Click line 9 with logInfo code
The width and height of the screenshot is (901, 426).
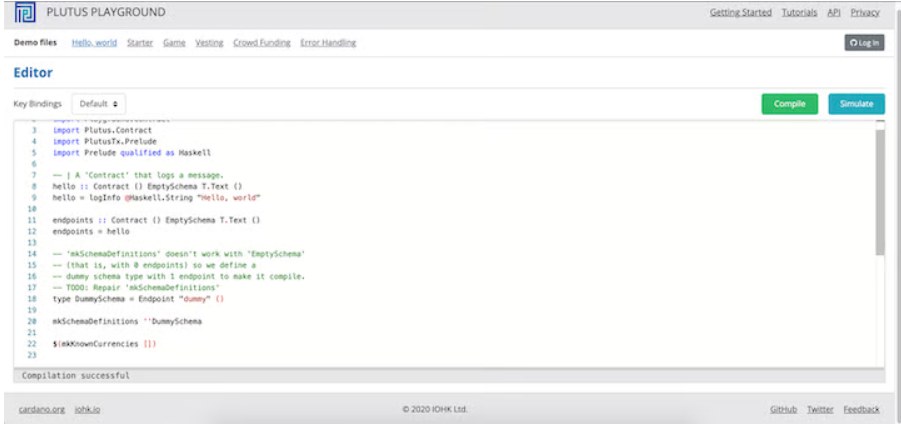pyautogui.click(x=156, y=198)
